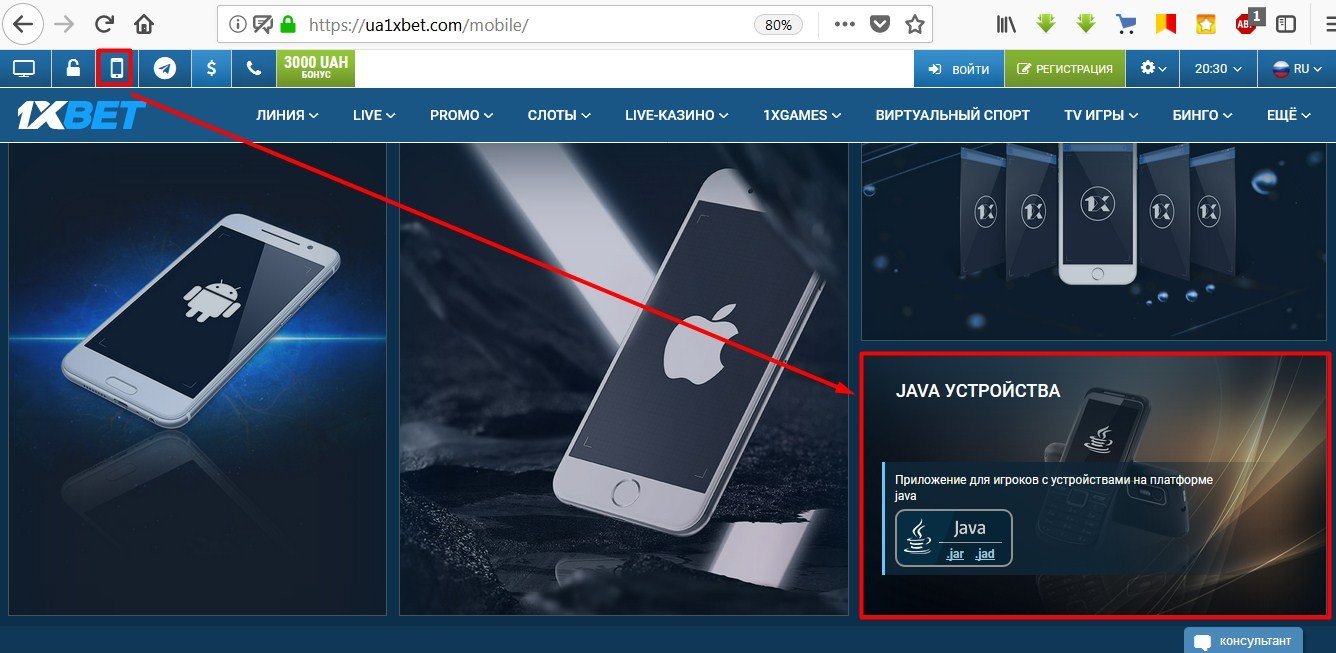The height and width of the screenshot is (653, 1336).
Task: Expand the TV игры menu
Action: tap(1101, 115)
